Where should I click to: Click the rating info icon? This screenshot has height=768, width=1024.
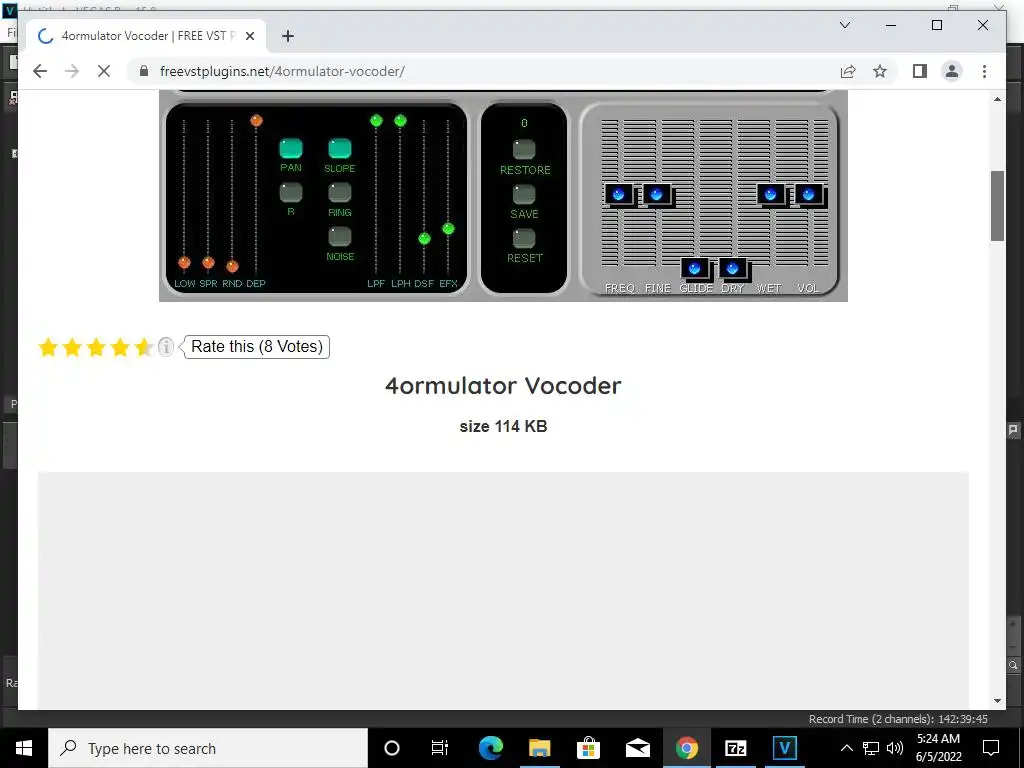(x=166, y=347)
